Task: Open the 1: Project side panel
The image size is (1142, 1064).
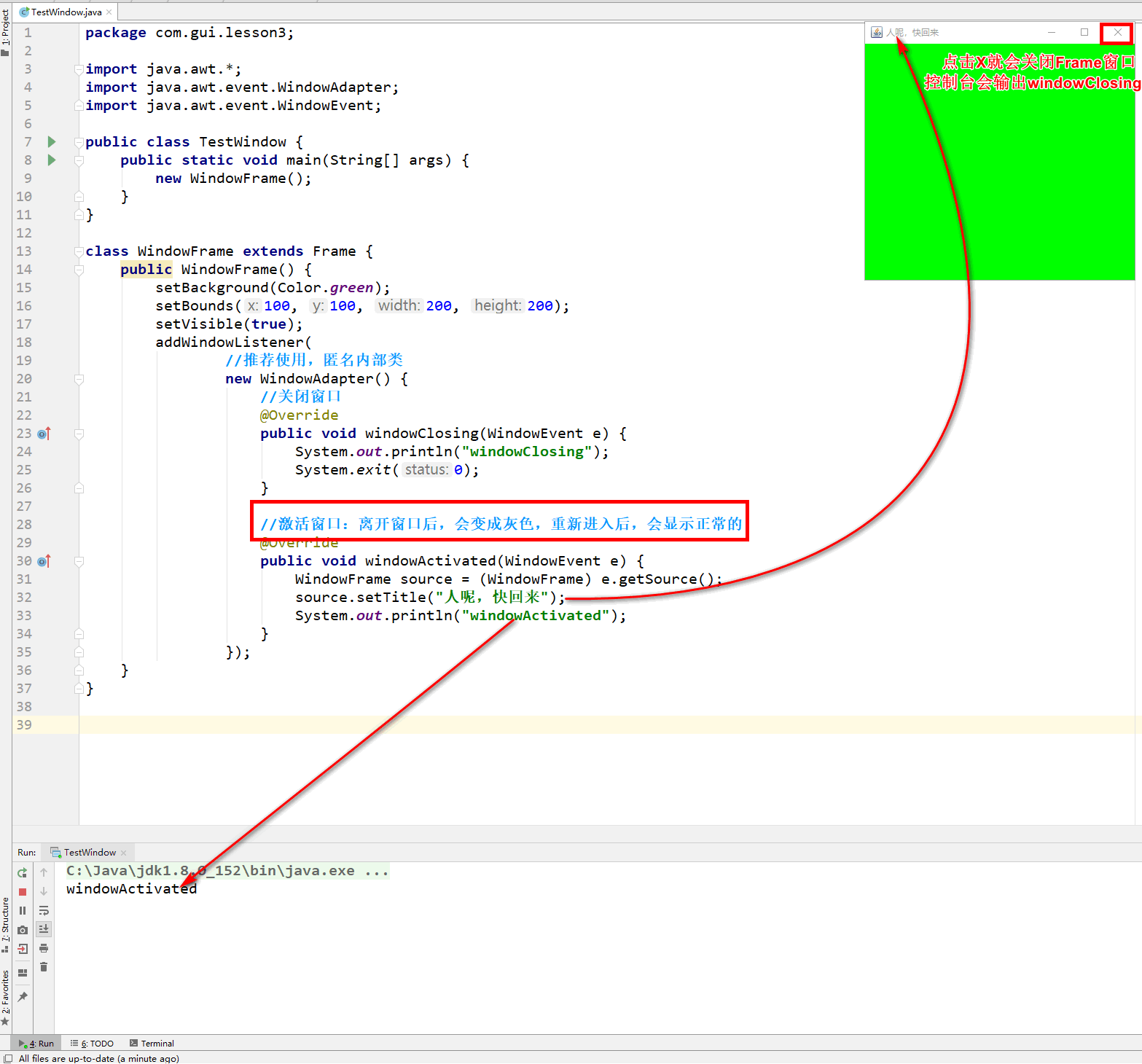Action: 5,32
